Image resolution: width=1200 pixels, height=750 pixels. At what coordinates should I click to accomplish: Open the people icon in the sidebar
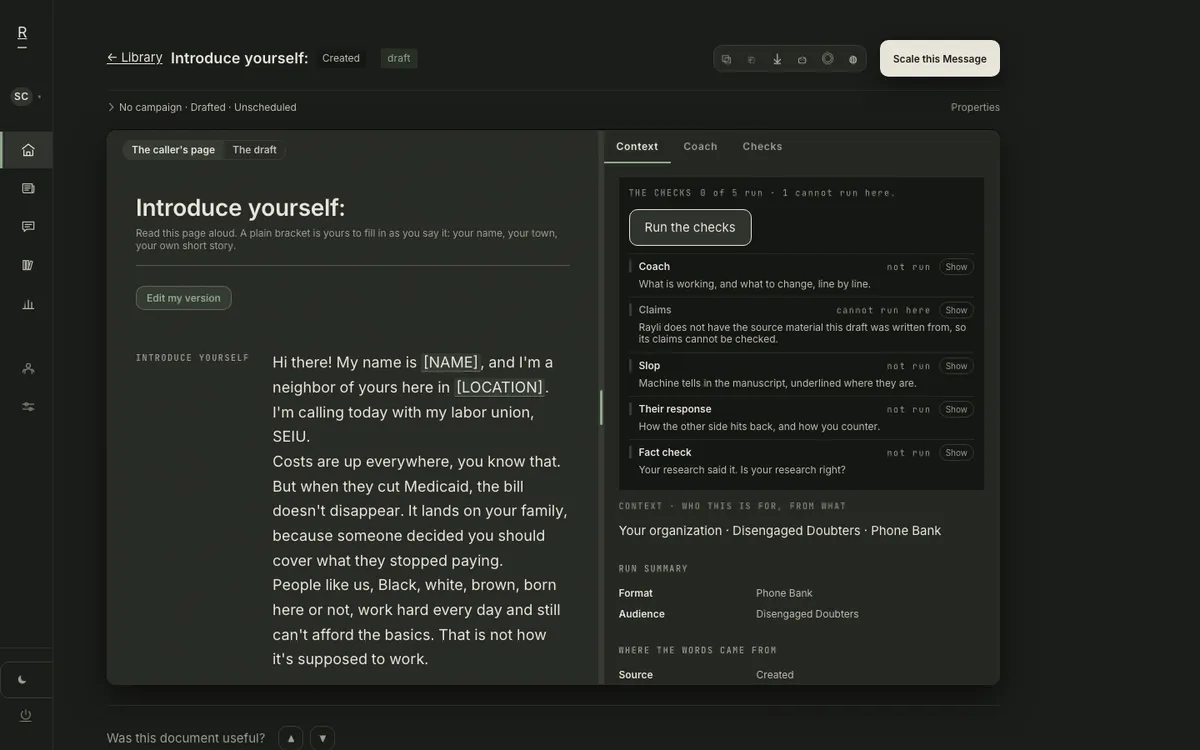[28, 368]
